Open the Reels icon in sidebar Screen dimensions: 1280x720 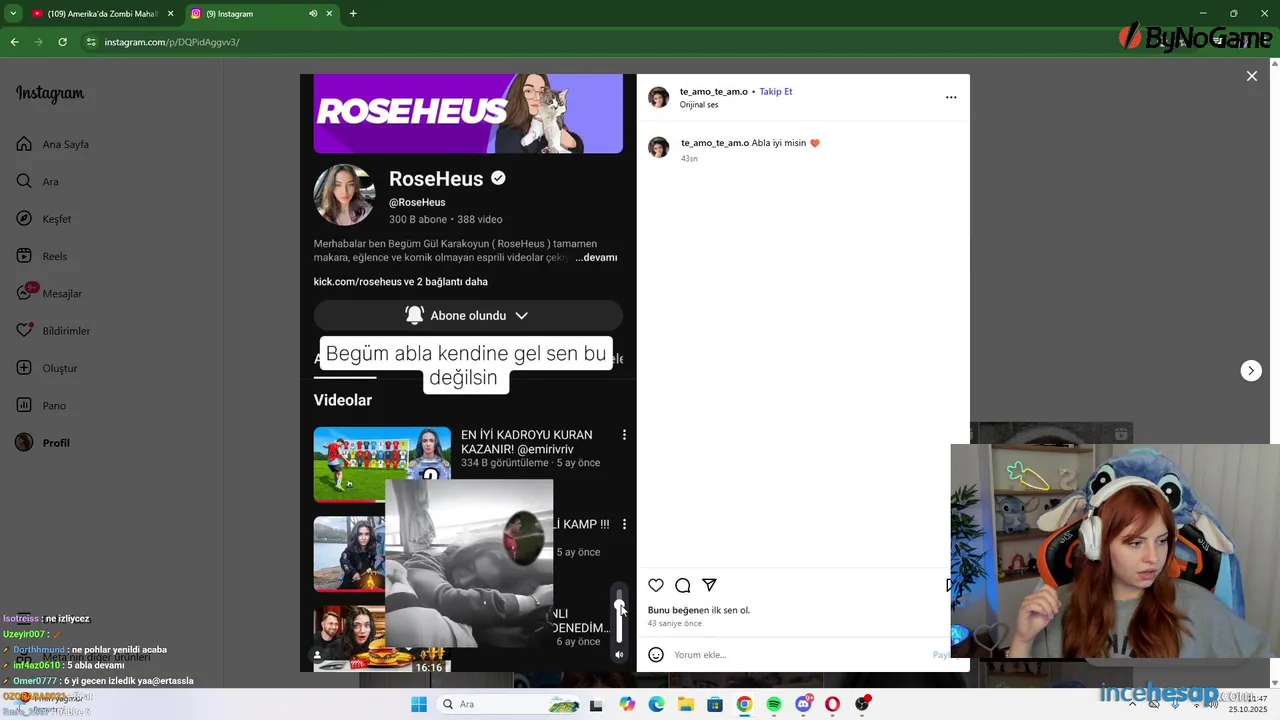[x=24, y=256]
